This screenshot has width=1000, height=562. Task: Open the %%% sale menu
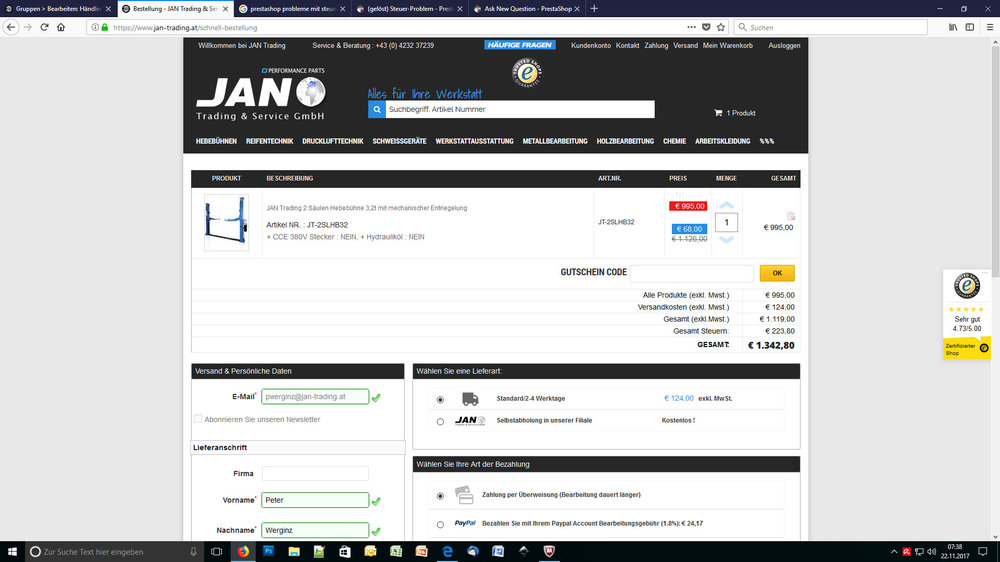(767, 141)
